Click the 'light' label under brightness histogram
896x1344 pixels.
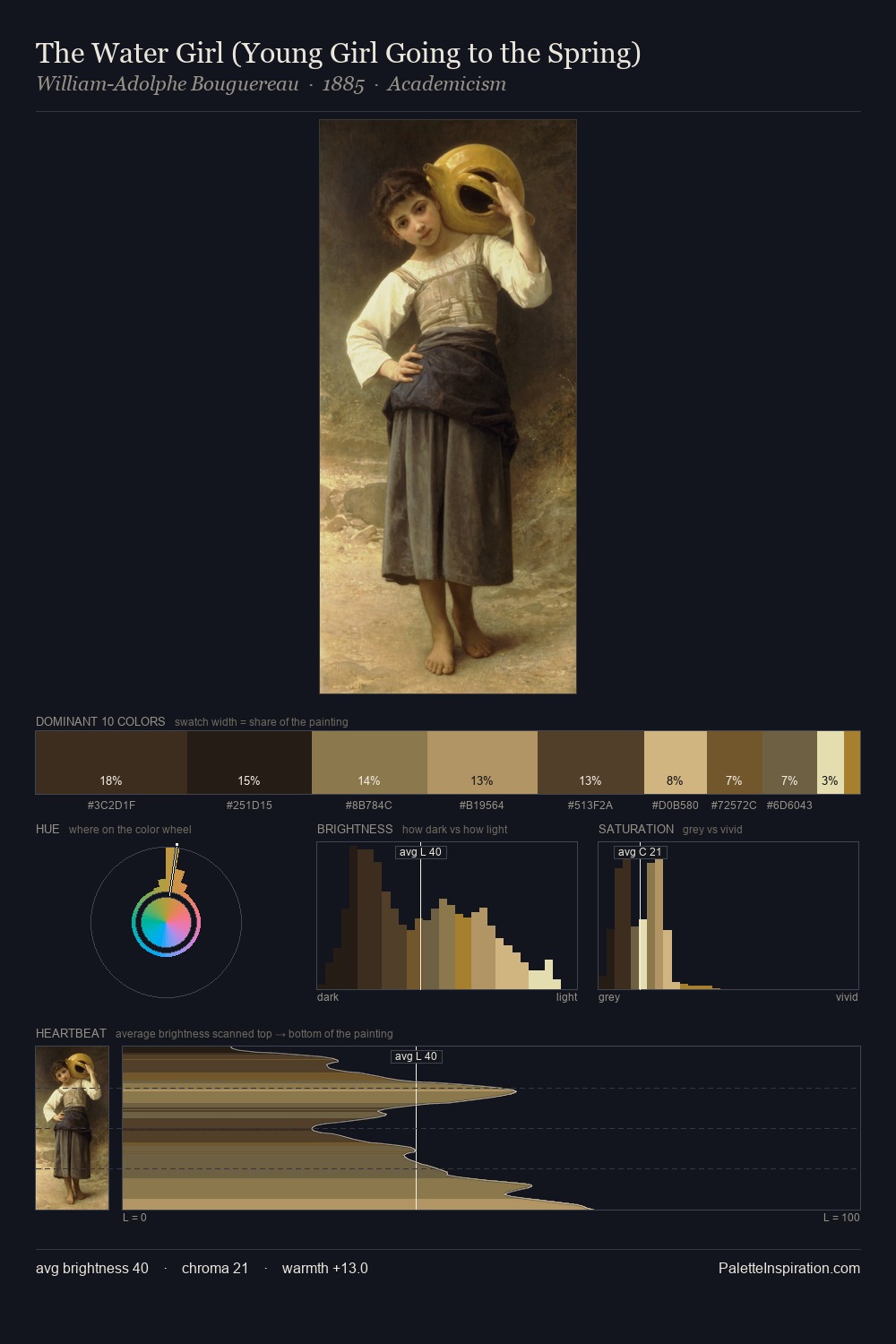pyautogui.click(x=567, y=997)
